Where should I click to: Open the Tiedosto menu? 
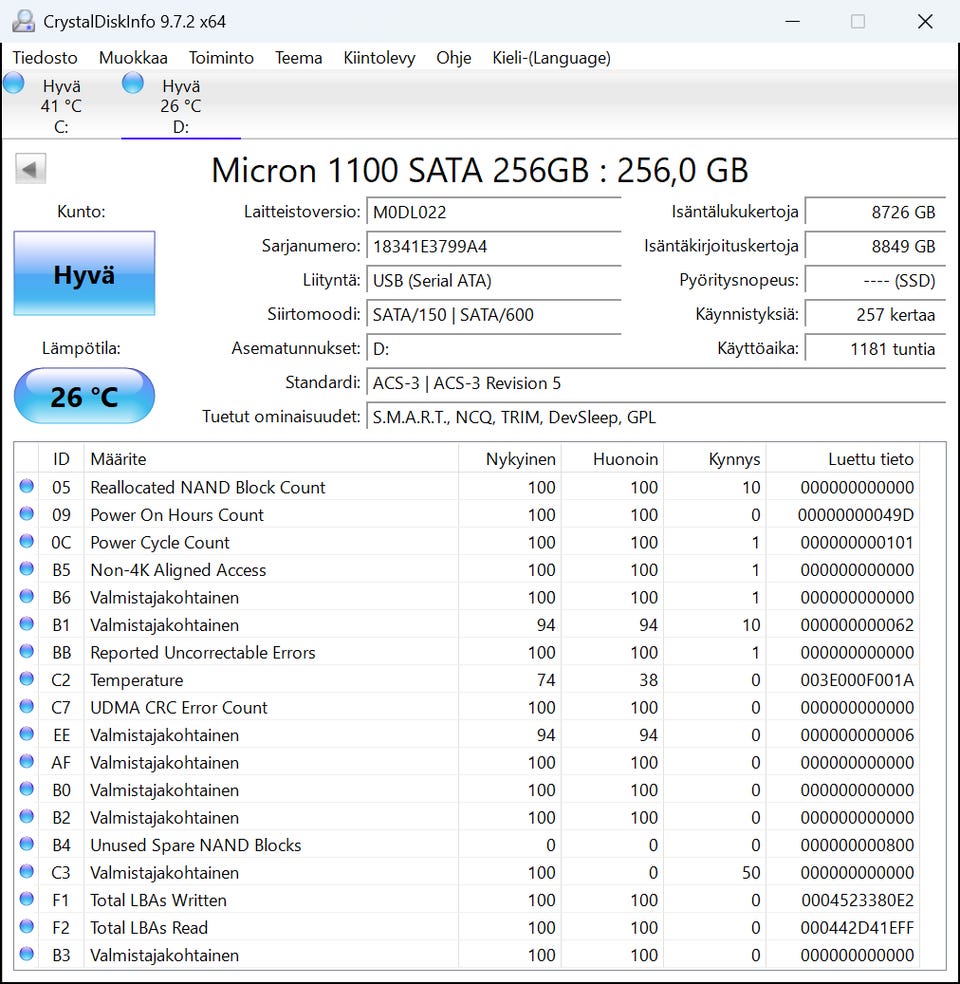click(45, 58)
